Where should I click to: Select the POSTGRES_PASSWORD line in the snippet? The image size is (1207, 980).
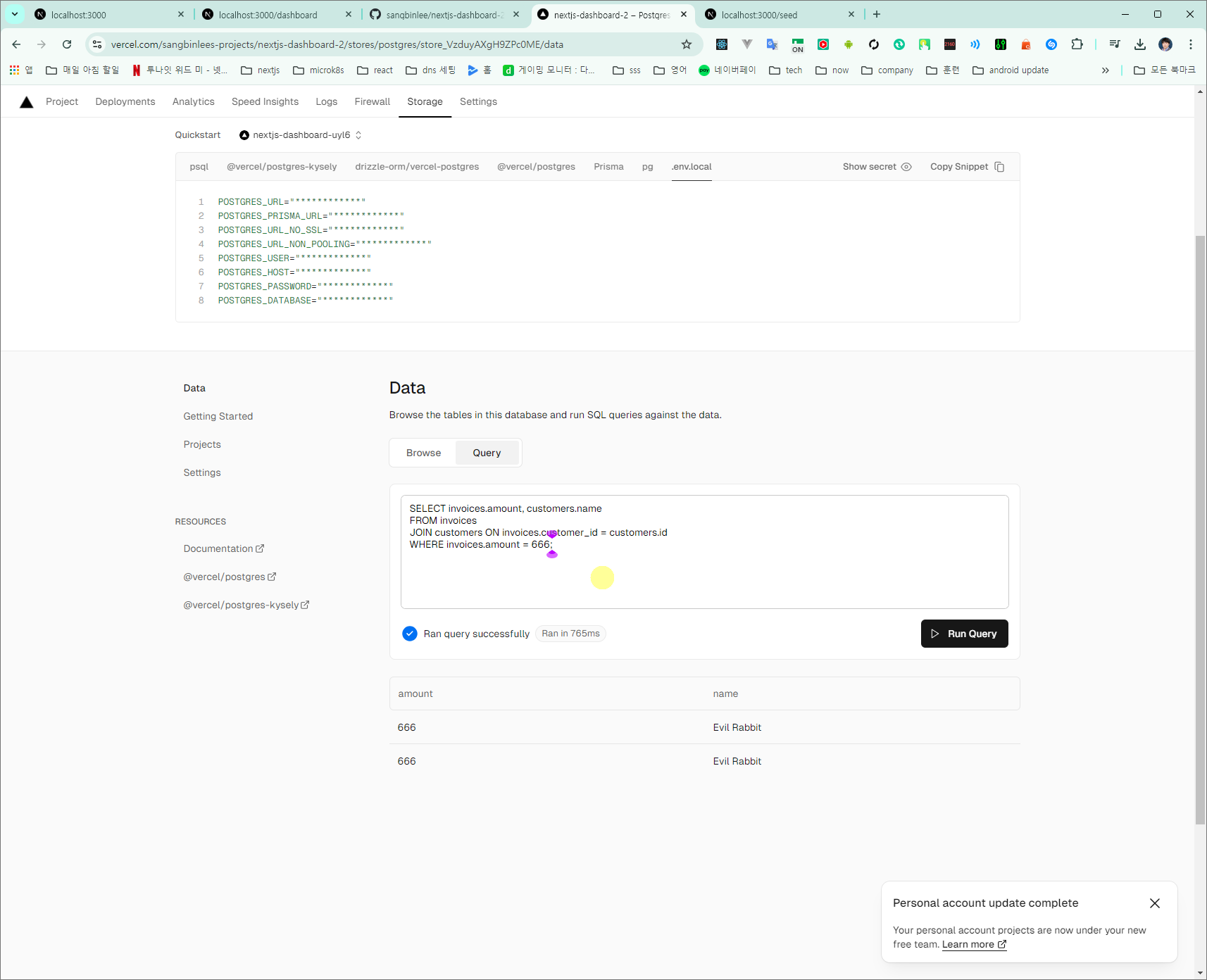pyautogui.click(x=305, y=287)
